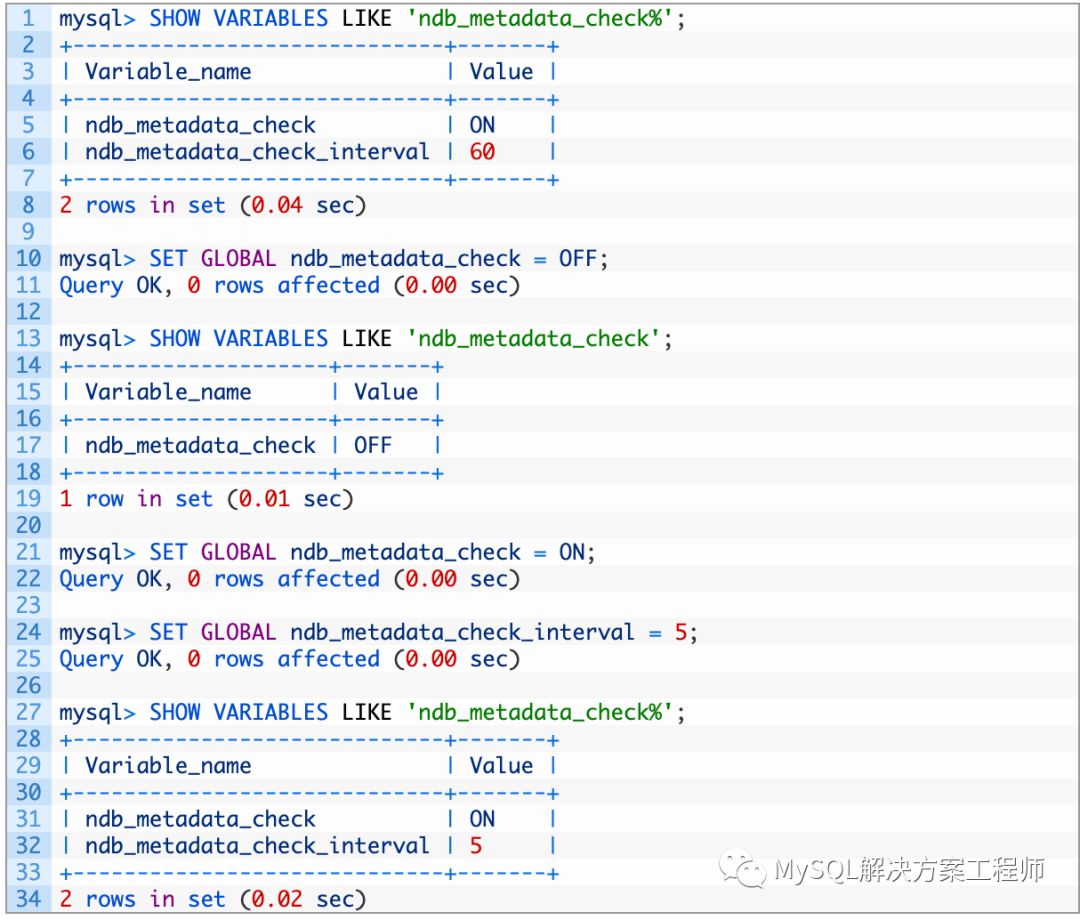Click line number 10 in the gutter
This screenshot has width=1080, height=920.
click(x=28, y=258)
